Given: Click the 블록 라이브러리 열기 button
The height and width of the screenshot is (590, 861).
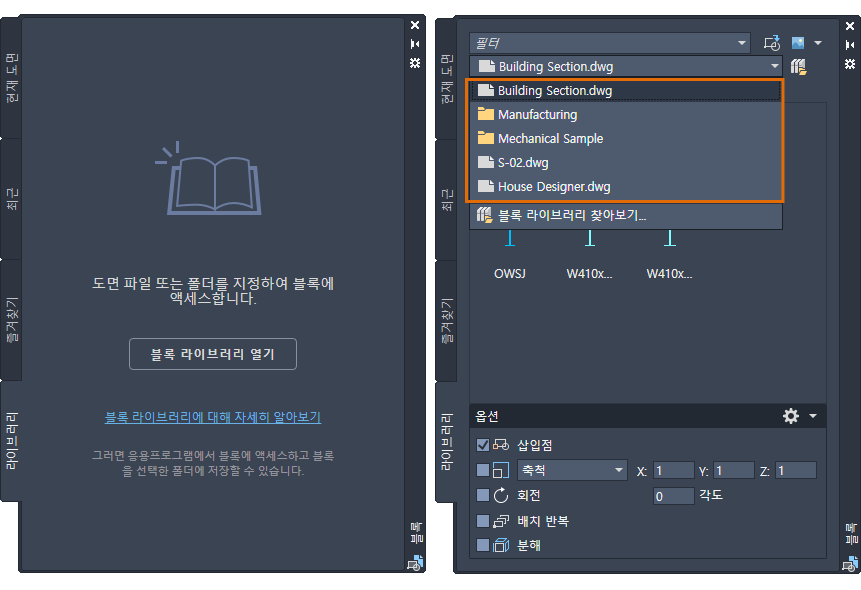Looking at the screenshot, I should click(x=213, y=354).
